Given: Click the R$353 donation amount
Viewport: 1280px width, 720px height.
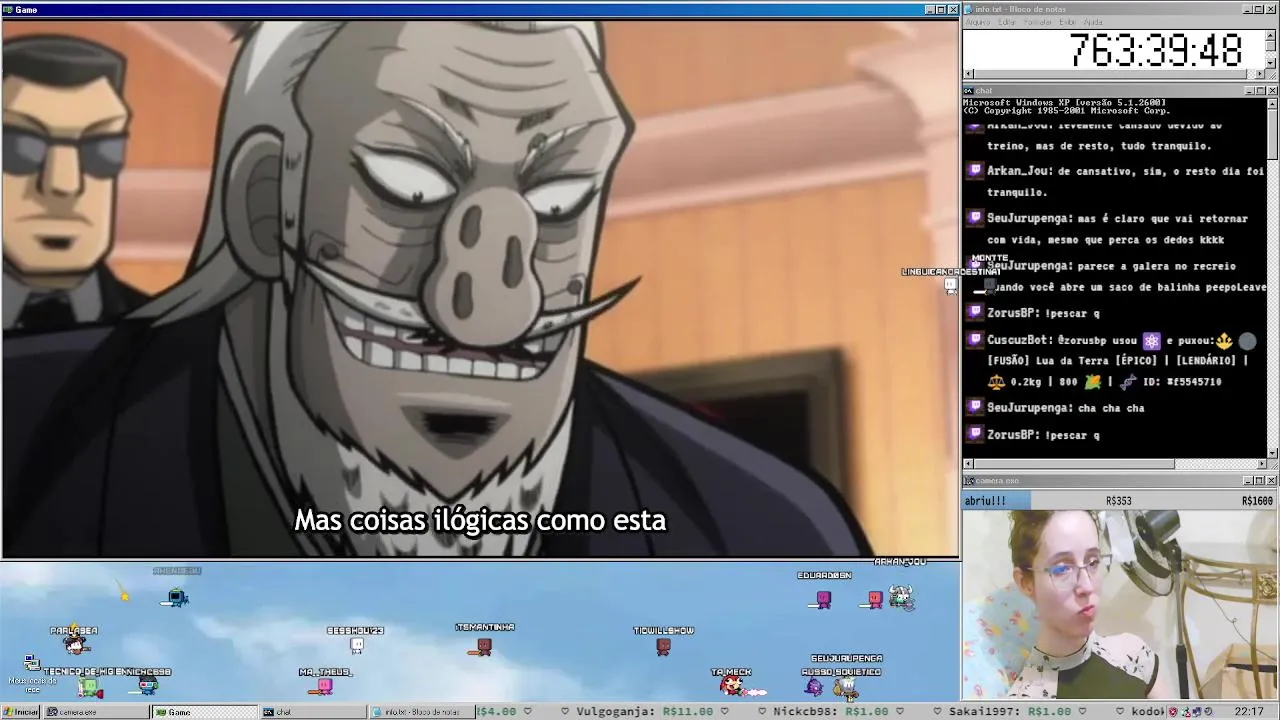Looking at the screenshot, I should click(x=1118, y=501).
